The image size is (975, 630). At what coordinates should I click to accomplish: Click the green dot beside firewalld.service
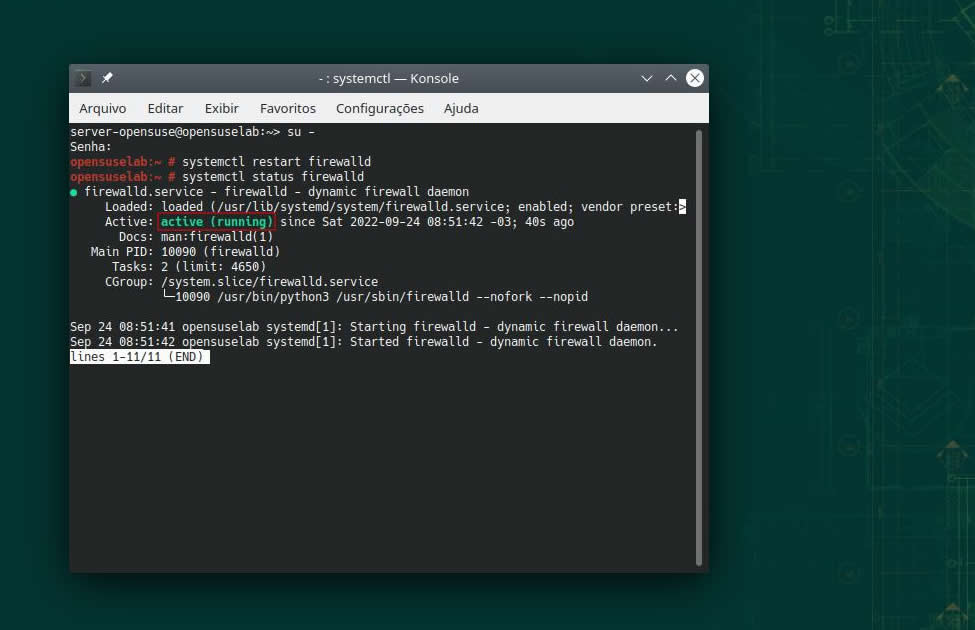74,192
